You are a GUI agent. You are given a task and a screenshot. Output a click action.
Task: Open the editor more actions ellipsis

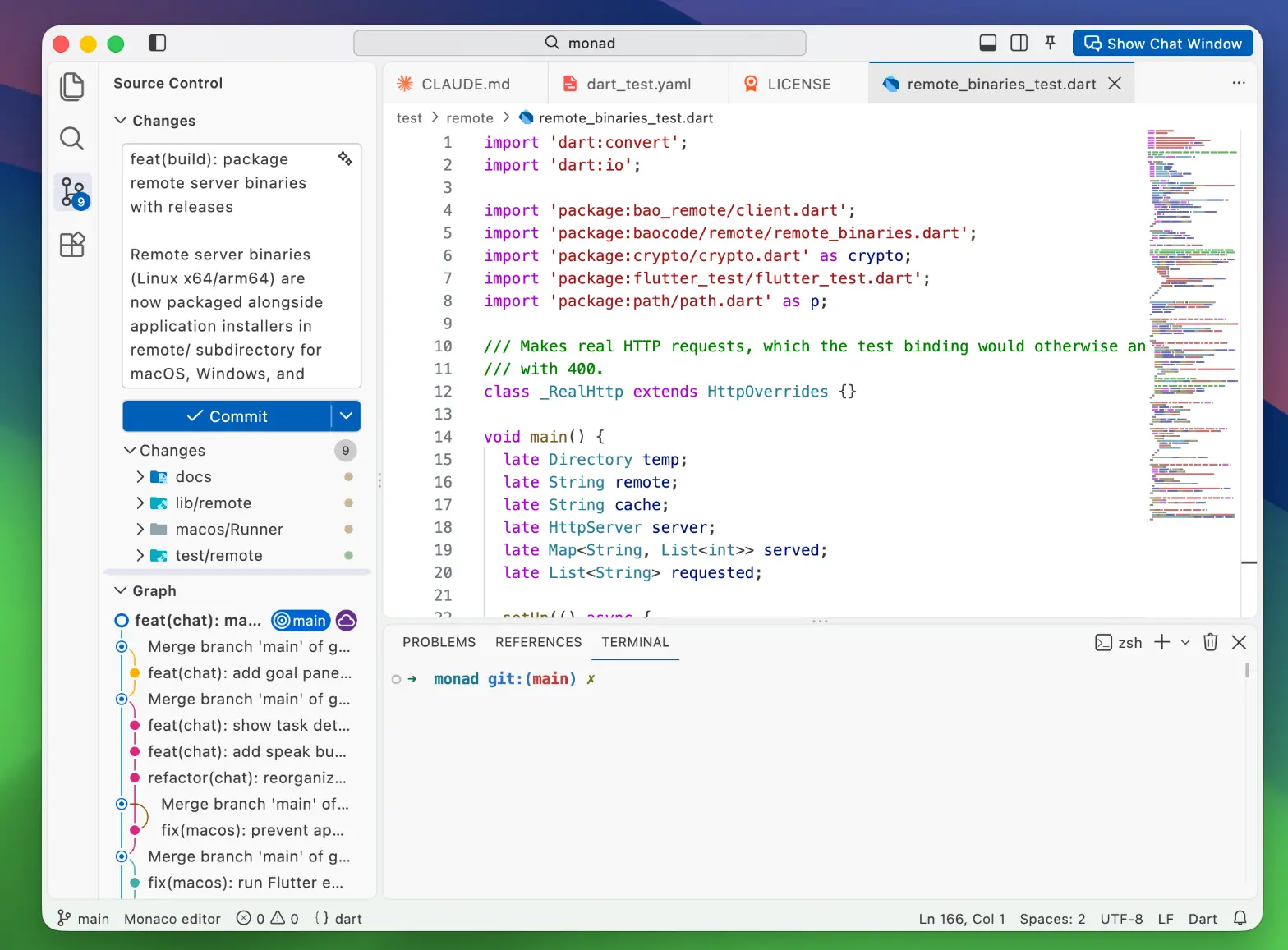point(1239,83)
